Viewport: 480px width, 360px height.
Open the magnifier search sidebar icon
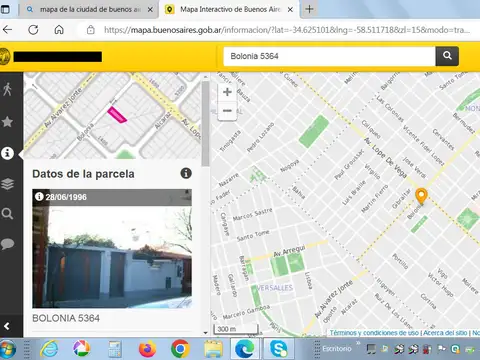[7, 213]
